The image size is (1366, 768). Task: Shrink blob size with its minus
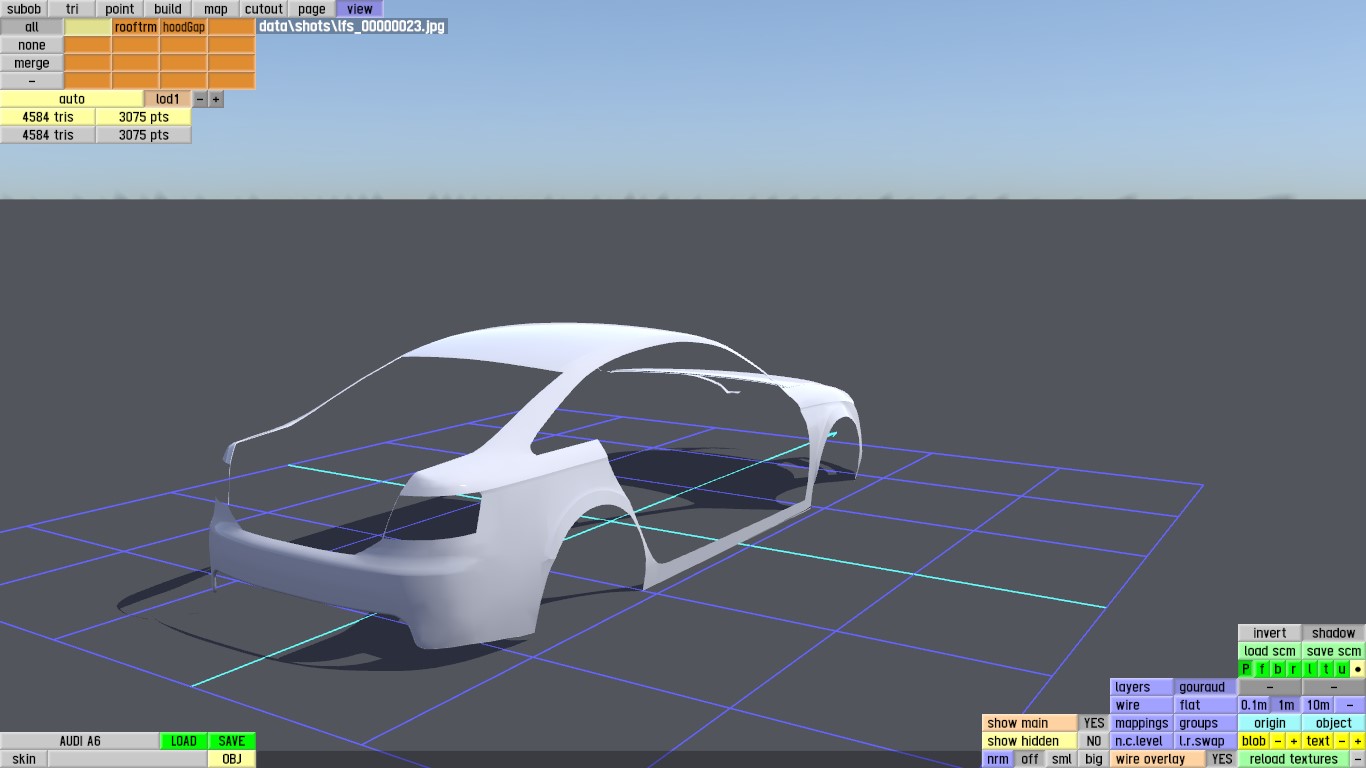[x=1278, y=741]
